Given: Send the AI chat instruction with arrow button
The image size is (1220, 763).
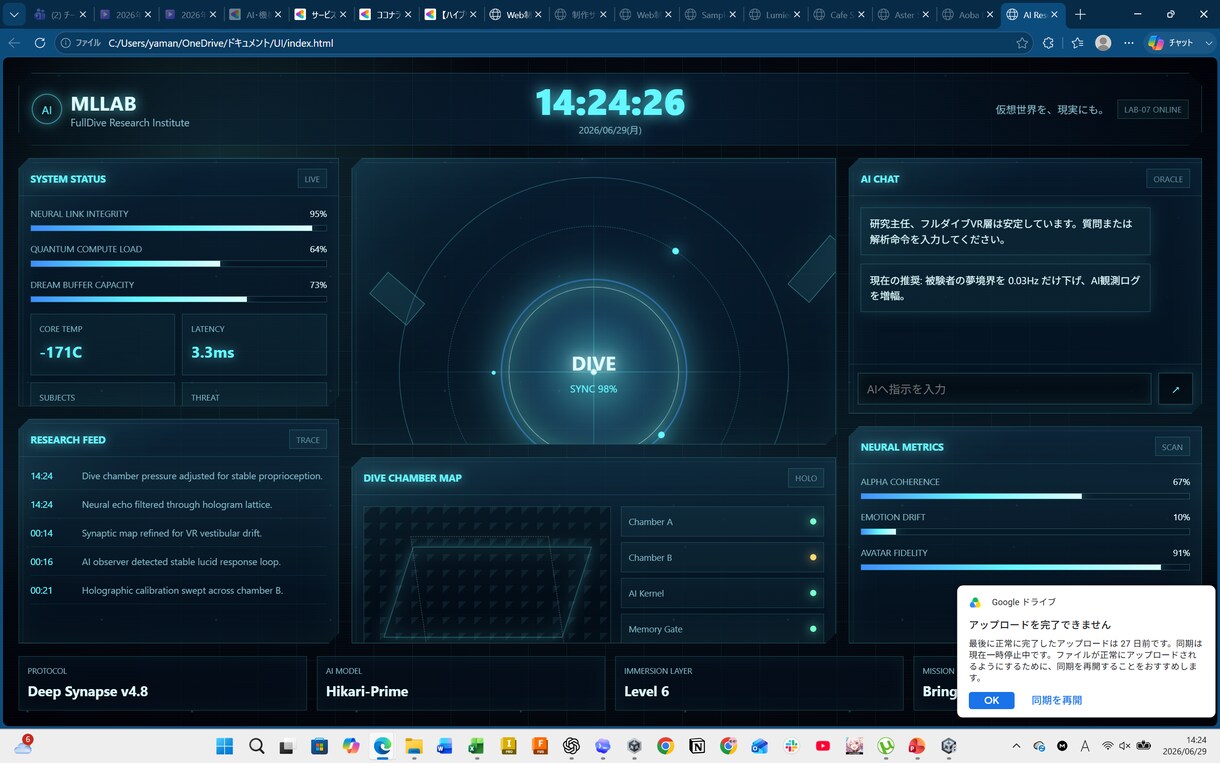Looking at the screenshot, I should [x=1175, y=389].
